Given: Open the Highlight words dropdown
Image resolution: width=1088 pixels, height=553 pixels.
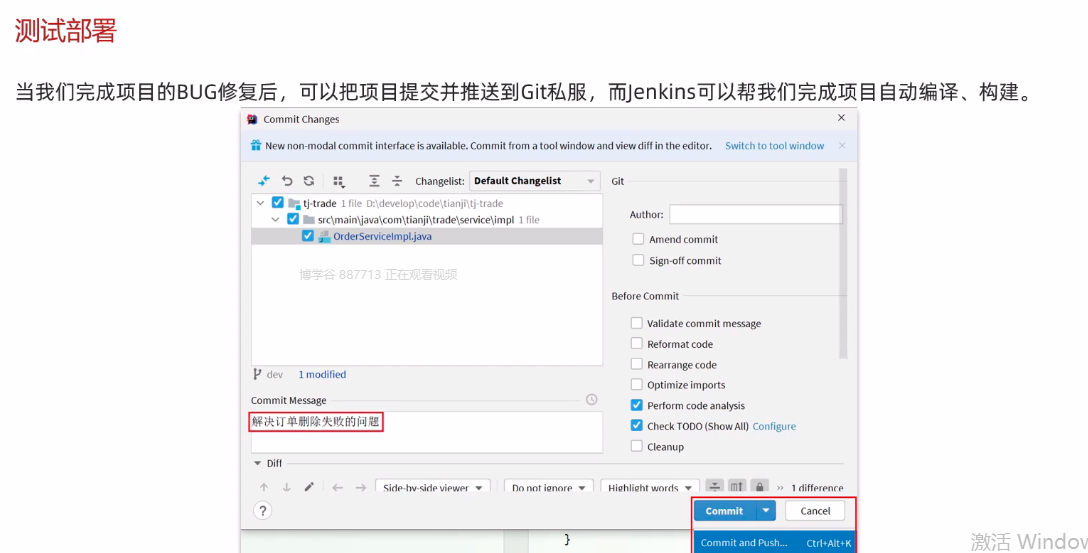Looking at the screenshot, I should (x=650, y=487).
